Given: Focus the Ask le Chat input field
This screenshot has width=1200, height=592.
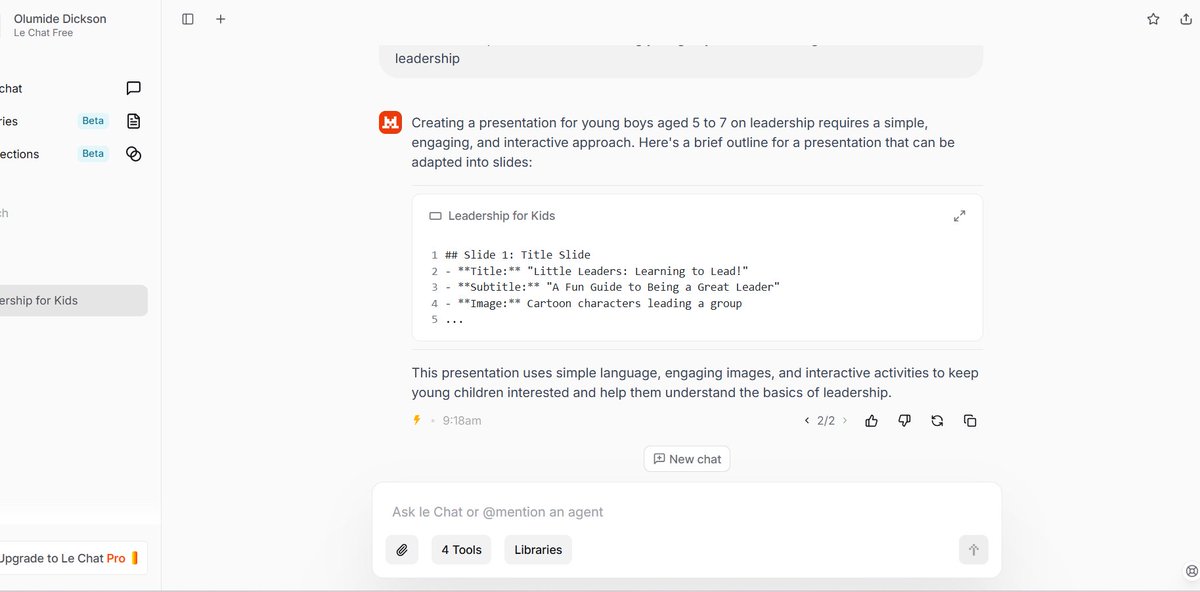Looking at the screenshot, I should [x=687, y=512].
